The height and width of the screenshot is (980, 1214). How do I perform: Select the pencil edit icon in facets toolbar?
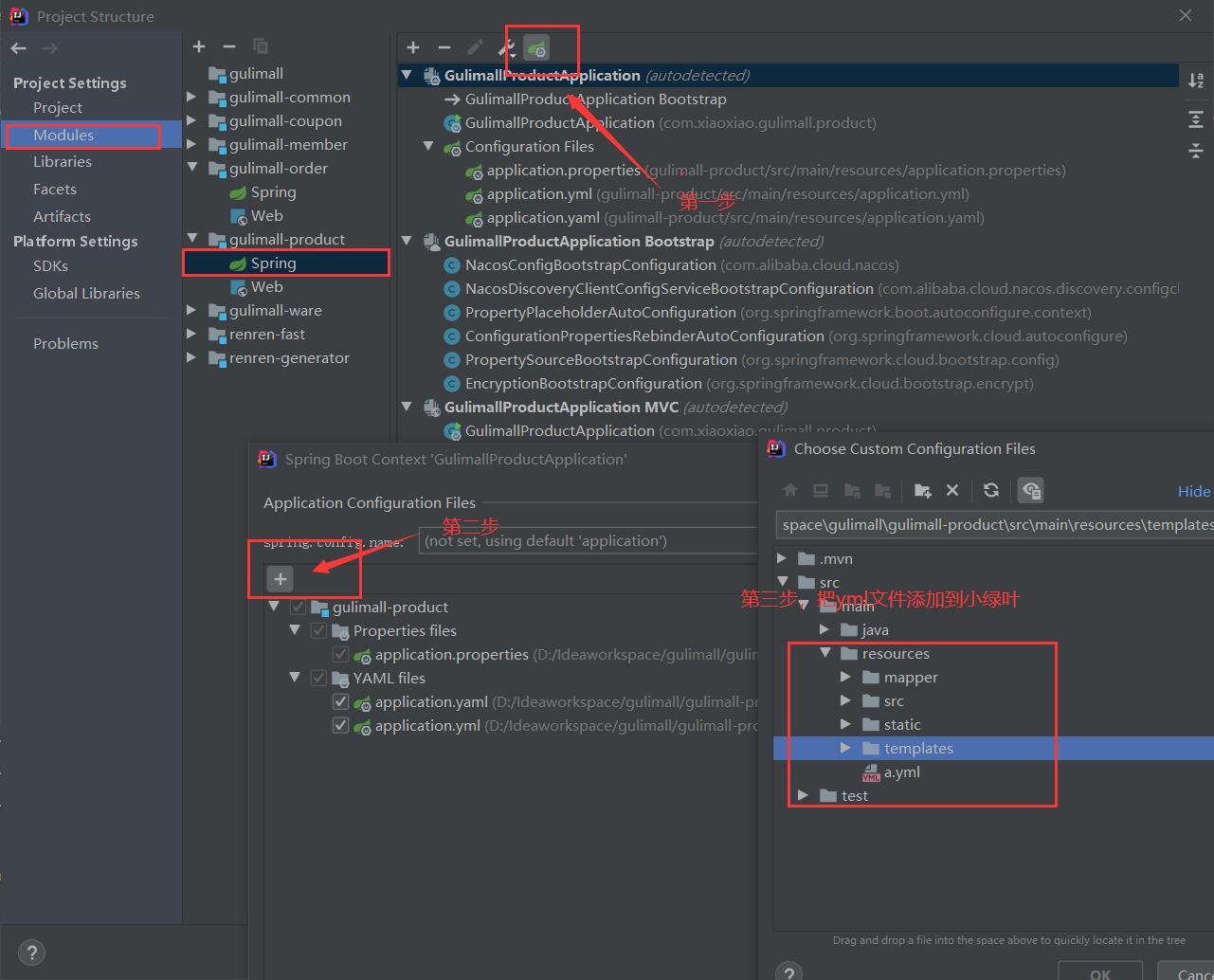(x=474, y=47)
